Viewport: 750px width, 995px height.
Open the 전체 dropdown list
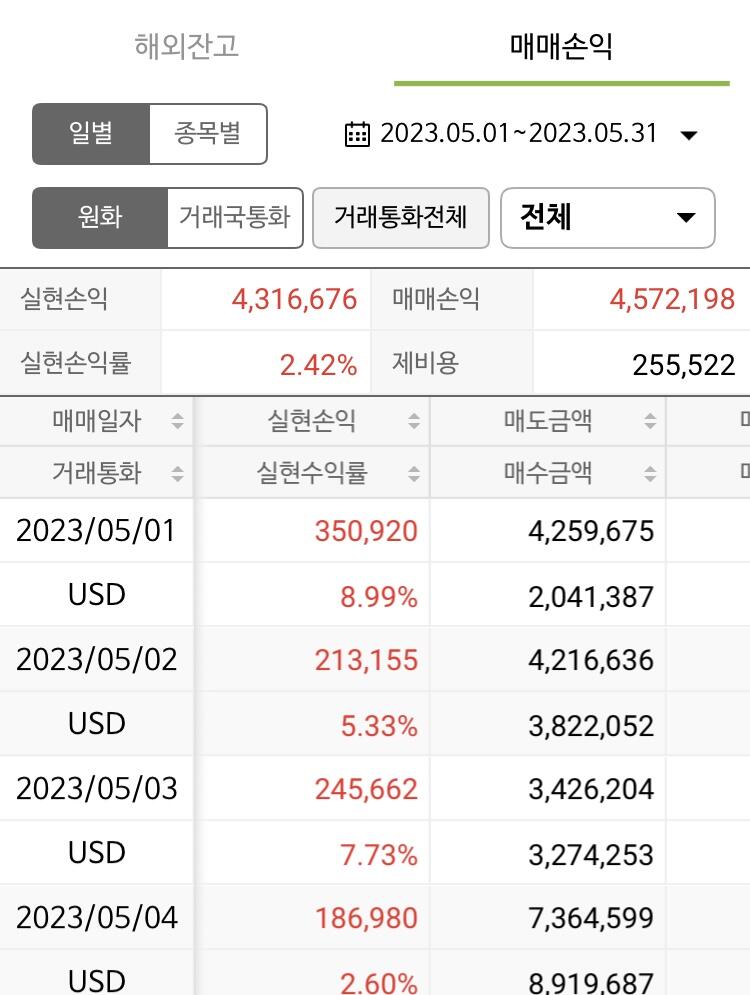click(608, 218)
